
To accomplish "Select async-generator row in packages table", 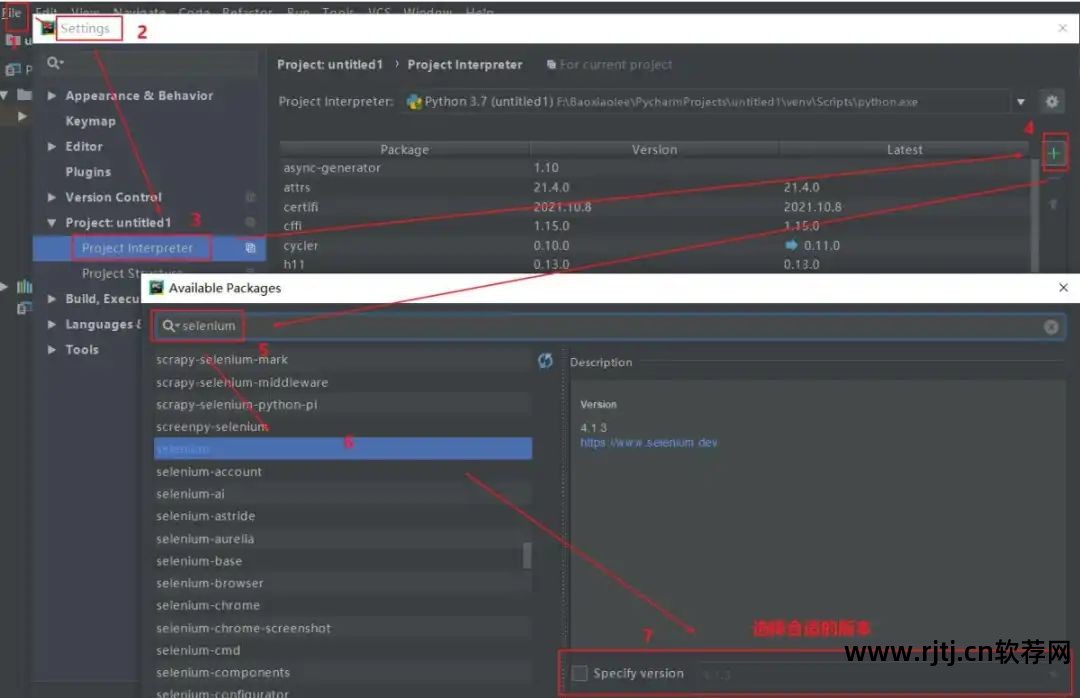I will [x=654, y=167].
